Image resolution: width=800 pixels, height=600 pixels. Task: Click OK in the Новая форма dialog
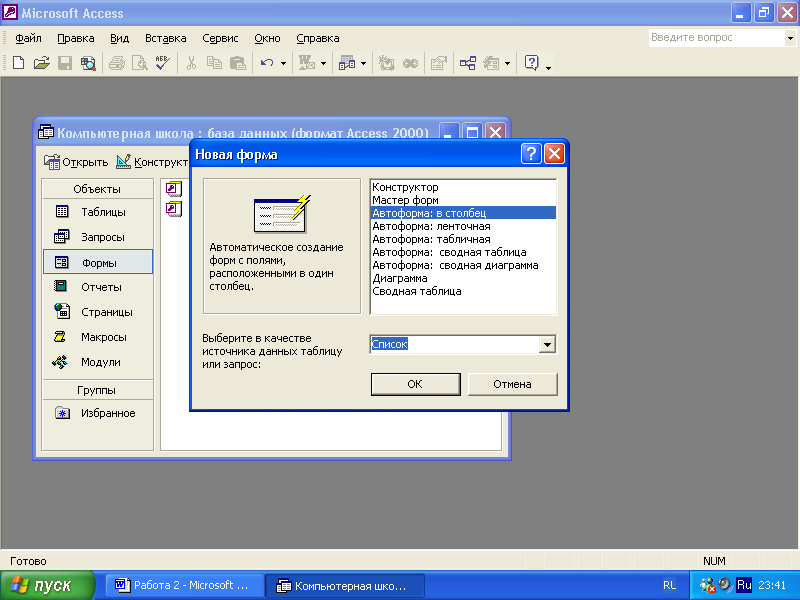(415, 384)
